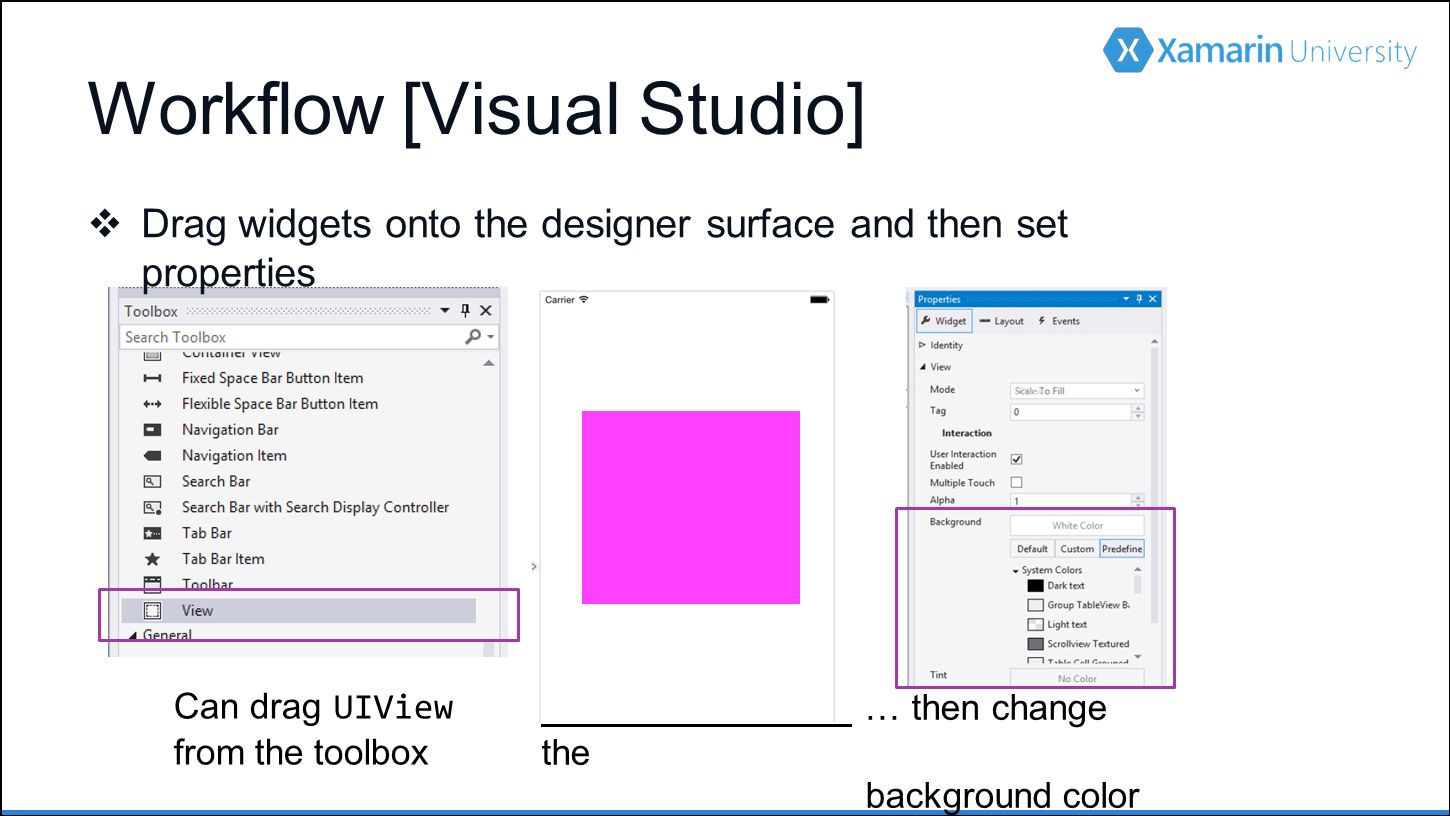Click the Flexible Space Bar Button Item icon
Screen dimensions: 1450x816
[x=152, y=404]
